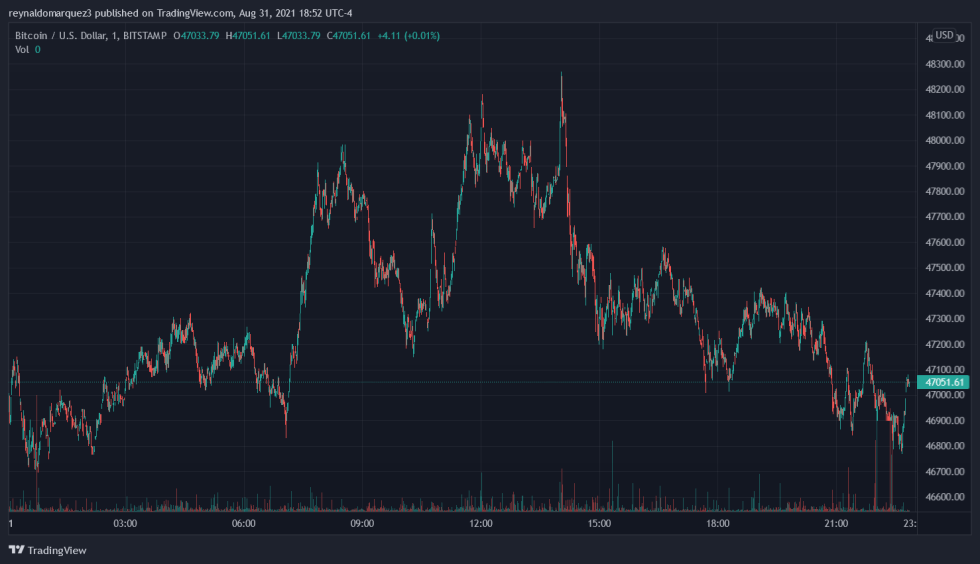The image size is (980, 564).
Task: Click the 47900.00 price axis label
Action: pos(944,166)
